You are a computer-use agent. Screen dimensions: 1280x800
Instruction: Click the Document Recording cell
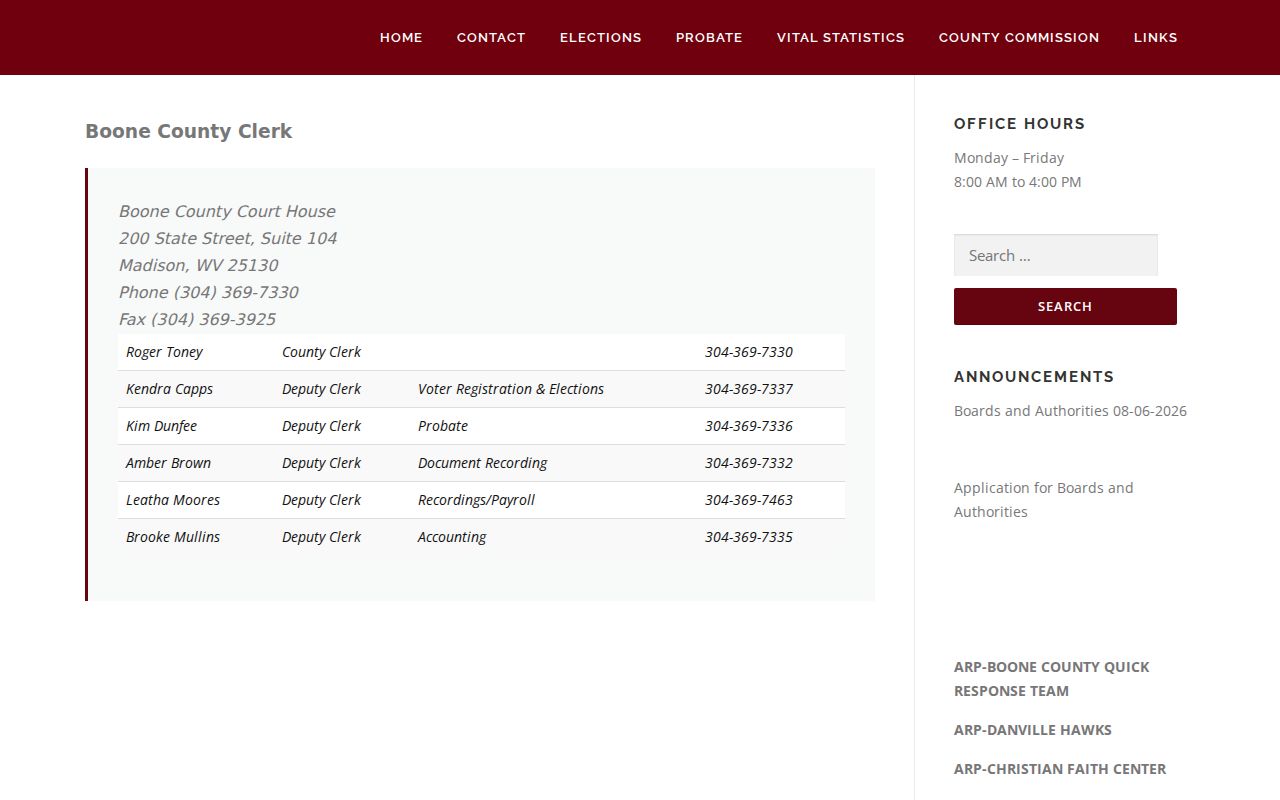[x=482, y=463]
